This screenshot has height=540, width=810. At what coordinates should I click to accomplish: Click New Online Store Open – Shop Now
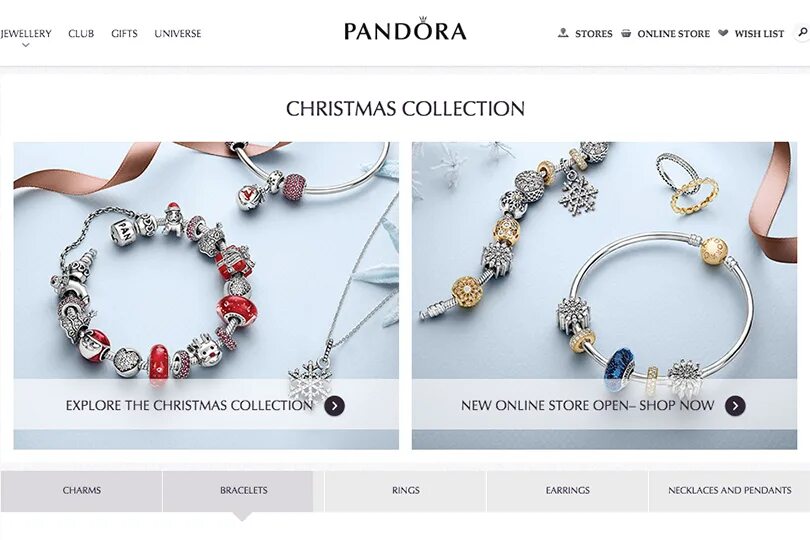pos(587,406)
